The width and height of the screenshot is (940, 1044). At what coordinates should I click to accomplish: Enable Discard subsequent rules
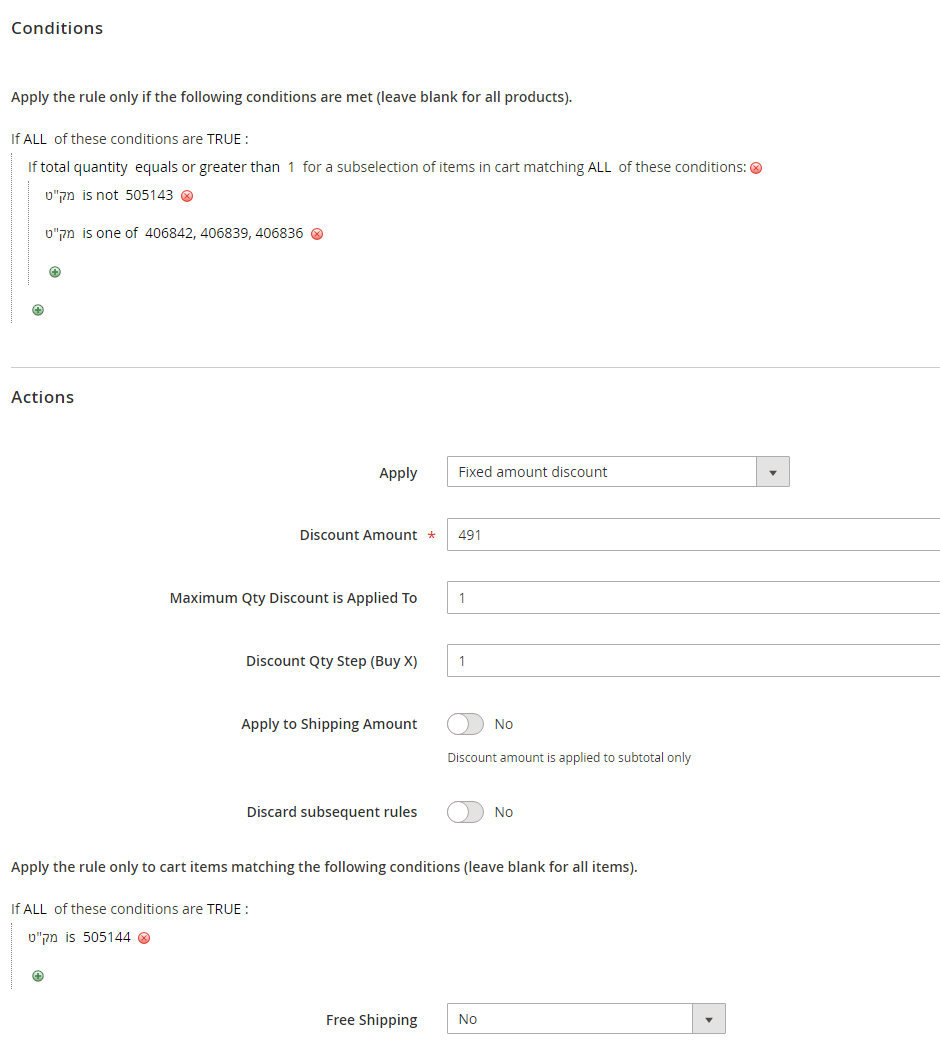464,811
